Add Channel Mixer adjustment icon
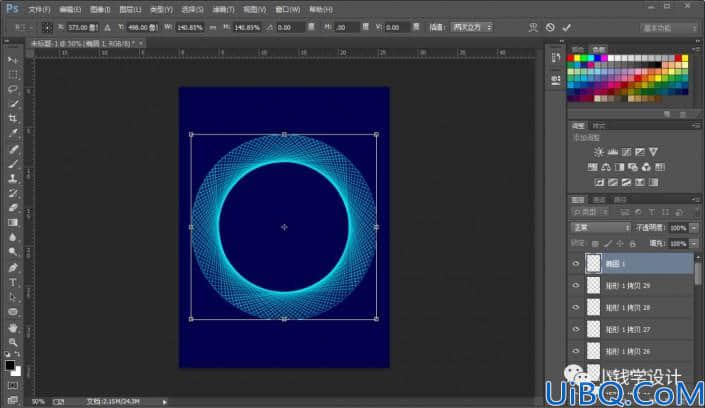Screen dimensions: 705x408 (646, 167)
